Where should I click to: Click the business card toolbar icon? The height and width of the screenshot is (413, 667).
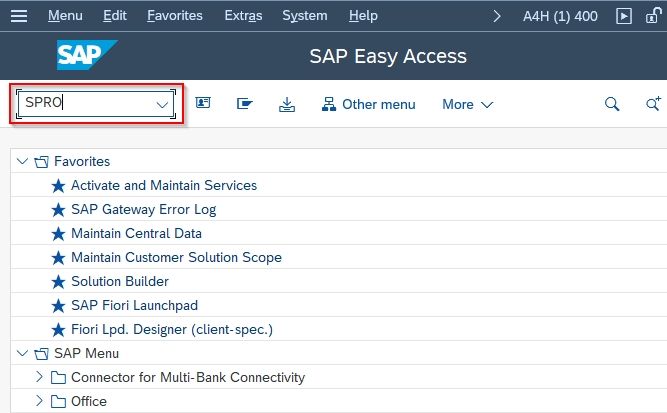203,103
